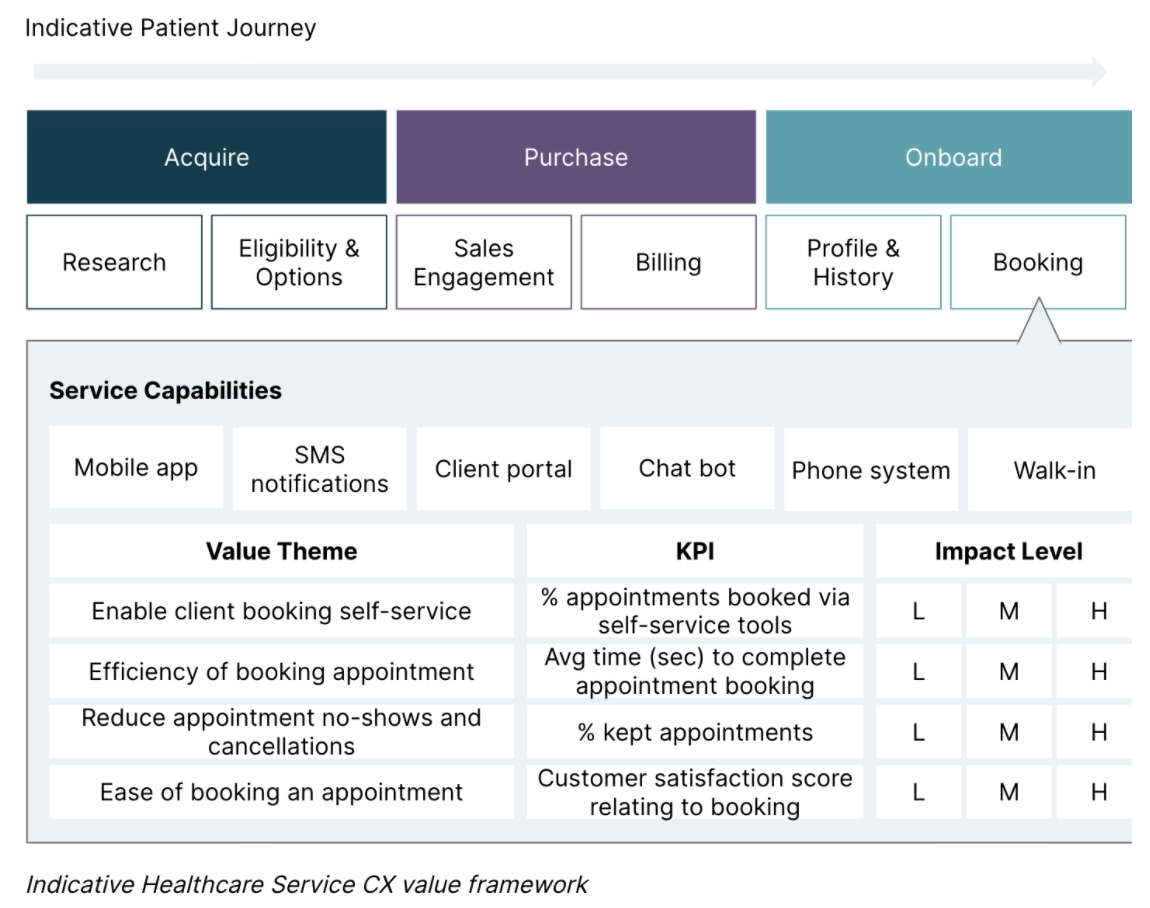Set H impact for % kept appointments

click(1098, 732)
